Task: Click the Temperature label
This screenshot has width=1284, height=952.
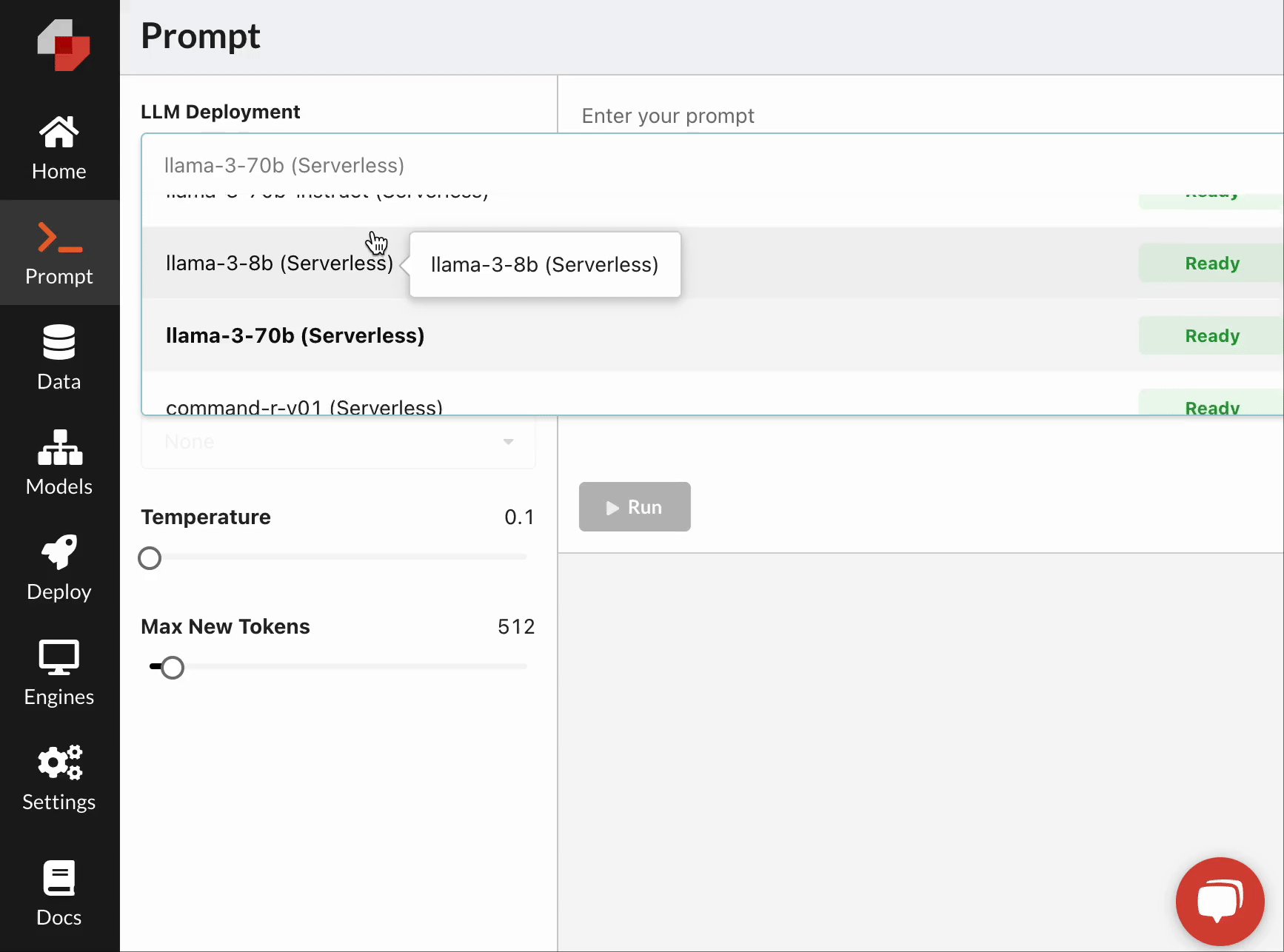Action: pyautogui.click(x=206, y=517)
